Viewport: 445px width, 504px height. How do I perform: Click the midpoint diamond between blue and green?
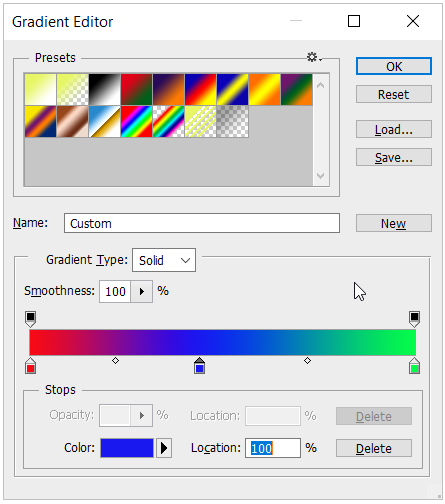(307, 360)
